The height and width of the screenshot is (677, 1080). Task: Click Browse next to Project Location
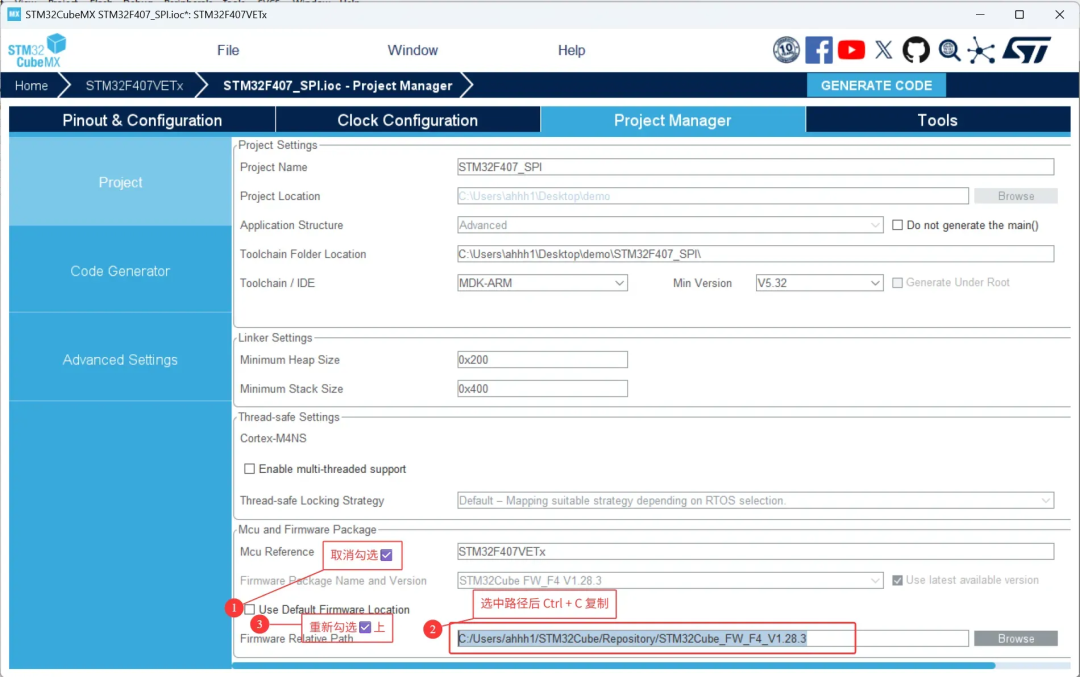tap(1016, 196)
